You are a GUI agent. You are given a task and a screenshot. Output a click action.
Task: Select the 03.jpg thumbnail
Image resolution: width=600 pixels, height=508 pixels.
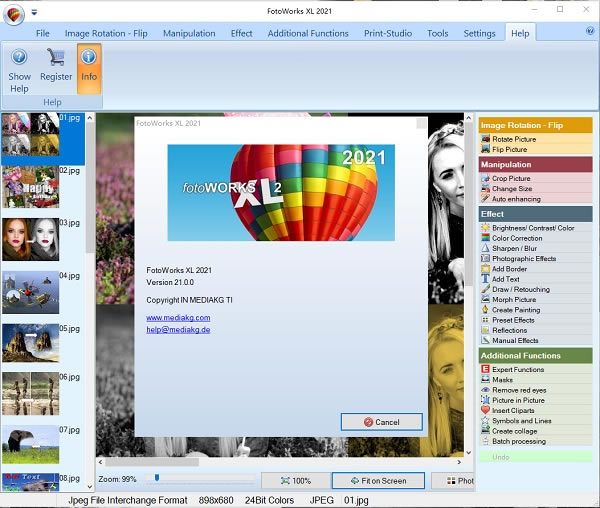click(30, 240)
